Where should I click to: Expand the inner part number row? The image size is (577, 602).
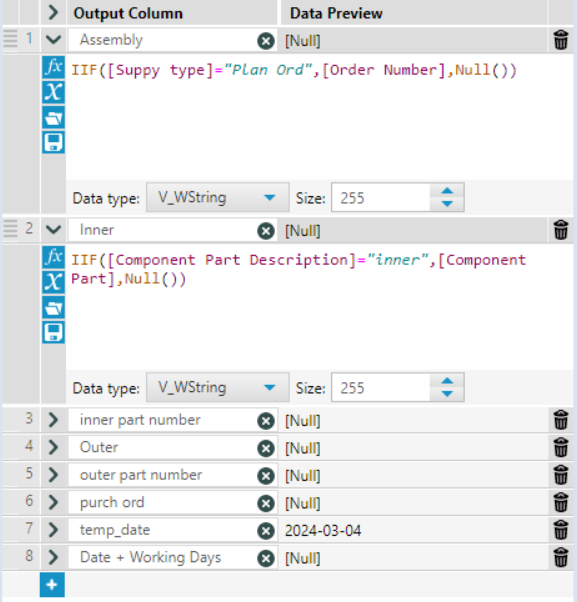pyautogui.click(x=53, y=420)
